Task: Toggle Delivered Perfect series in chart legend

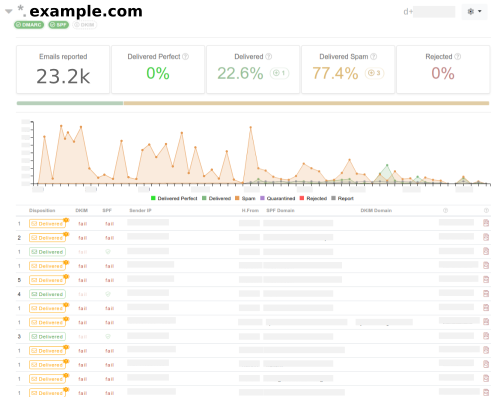Action: point(174,198)
